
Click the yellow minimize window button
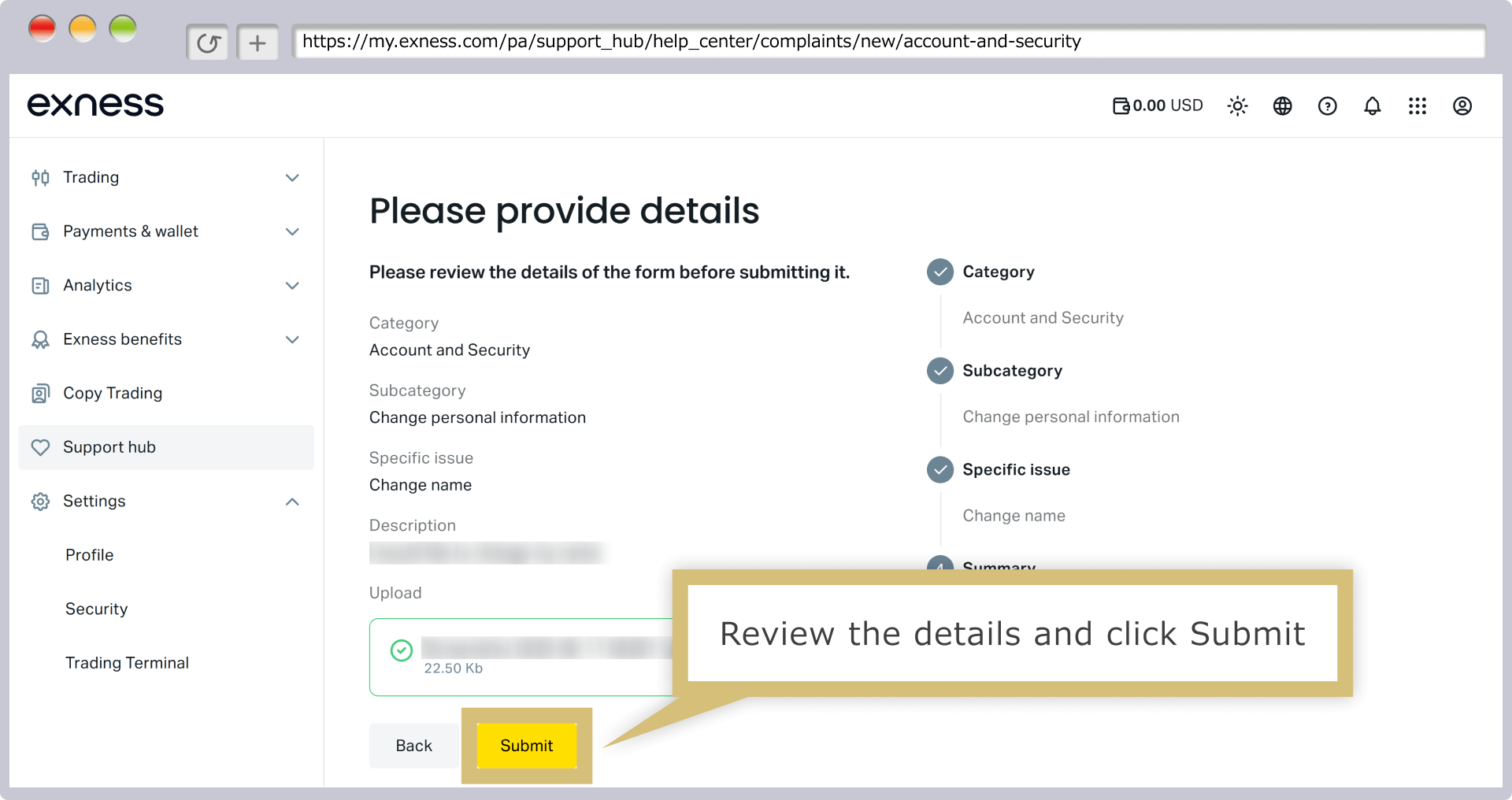82,29
